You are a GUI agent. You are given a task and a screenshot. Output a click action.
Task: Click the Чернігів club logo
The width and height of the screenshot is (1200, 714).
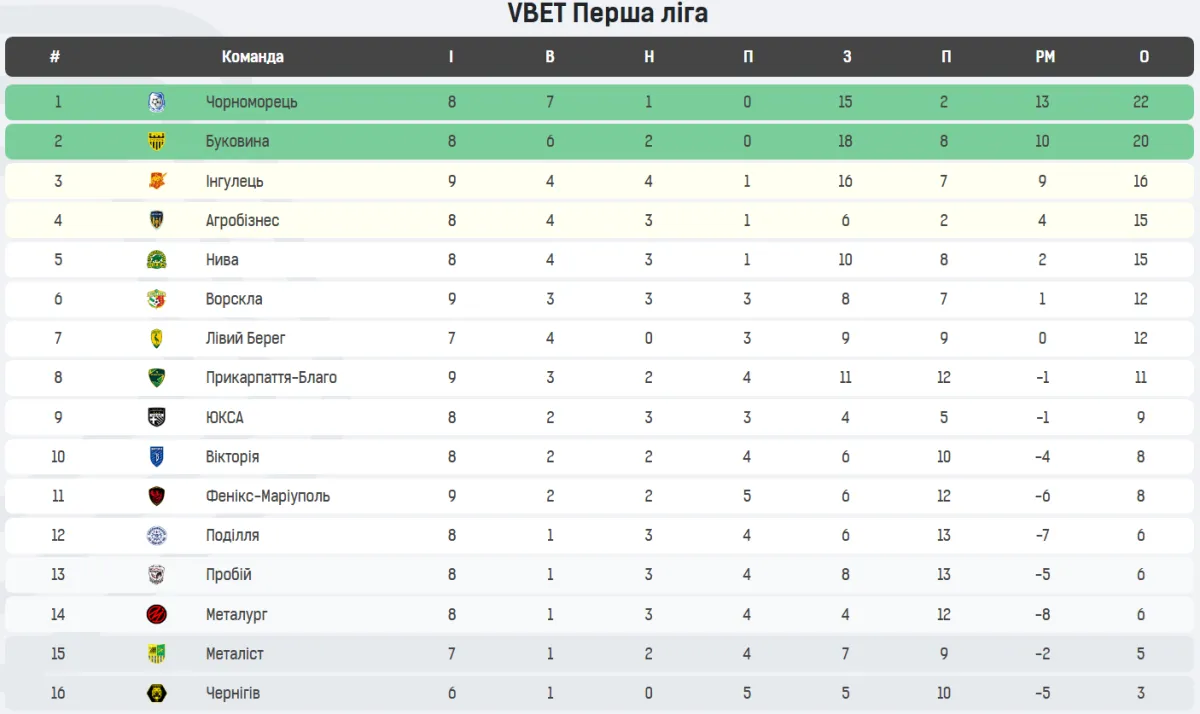click(157, 693)
